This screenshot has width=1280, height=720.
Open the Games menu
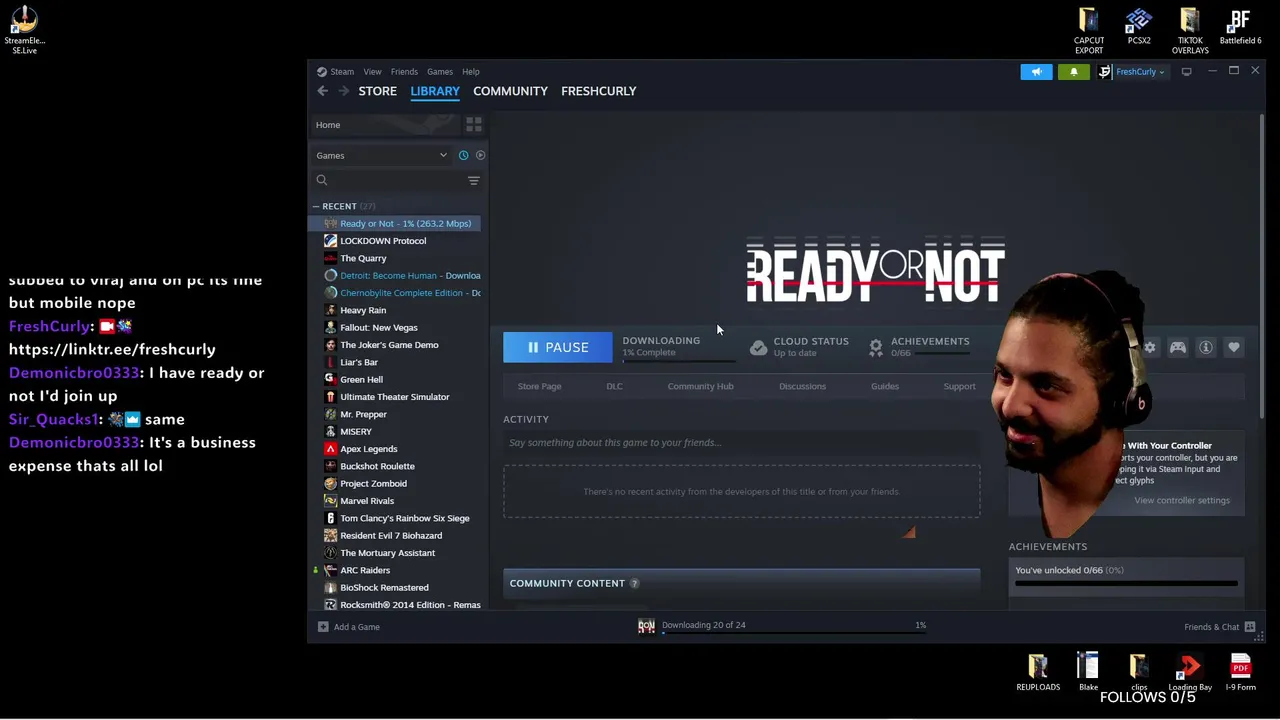coord(440,72)
